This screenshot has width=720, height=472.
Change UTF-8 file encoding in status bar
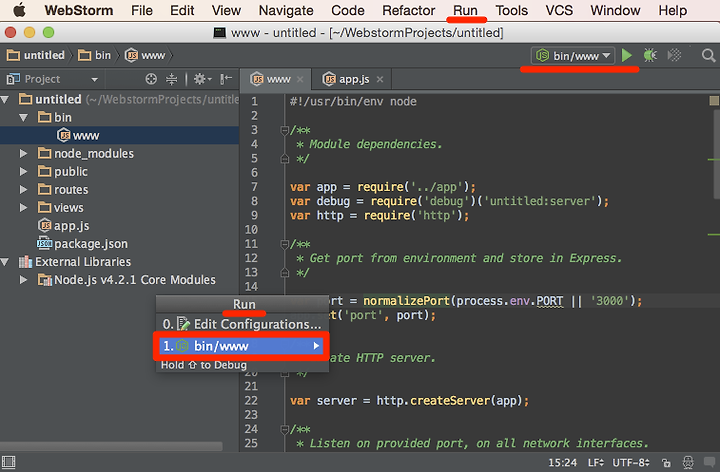coord(631,462)
